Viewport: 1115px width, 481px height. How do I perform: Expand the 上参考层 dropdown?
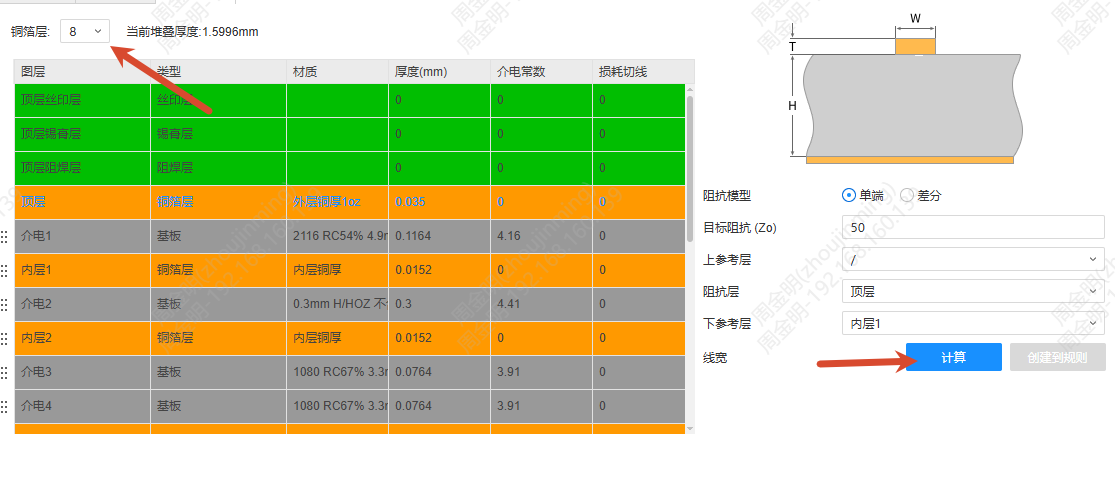(x=973, y=259)
